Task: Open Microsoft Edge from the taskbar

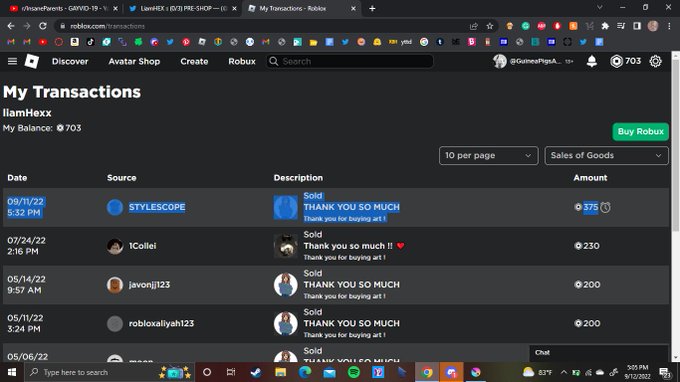Action: [305, 372]
